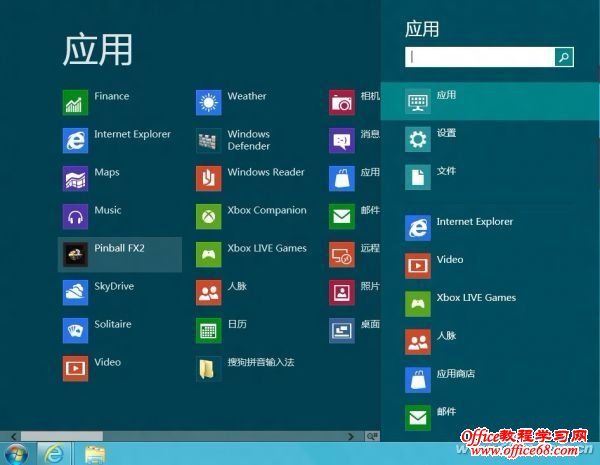
Task: Click the Weather label
Action: point(247,96)
